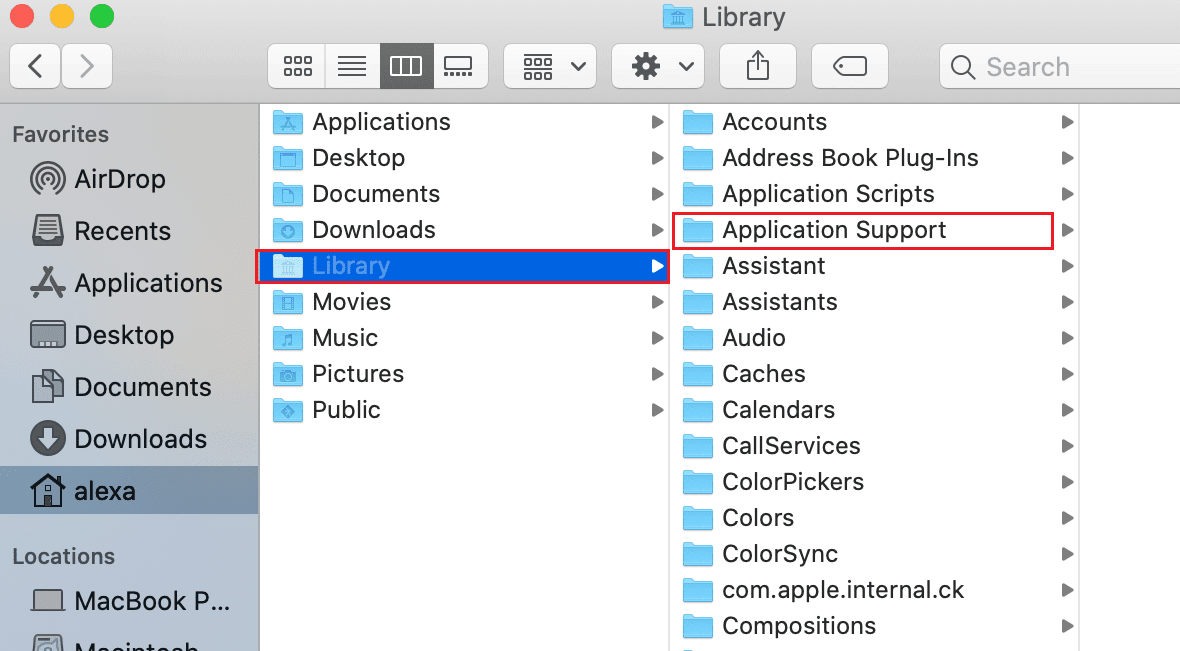Click the Calendars folder icon
The height and width of the screenshot is (651, 1180).
pyautogui.click(x=698, y=410)
